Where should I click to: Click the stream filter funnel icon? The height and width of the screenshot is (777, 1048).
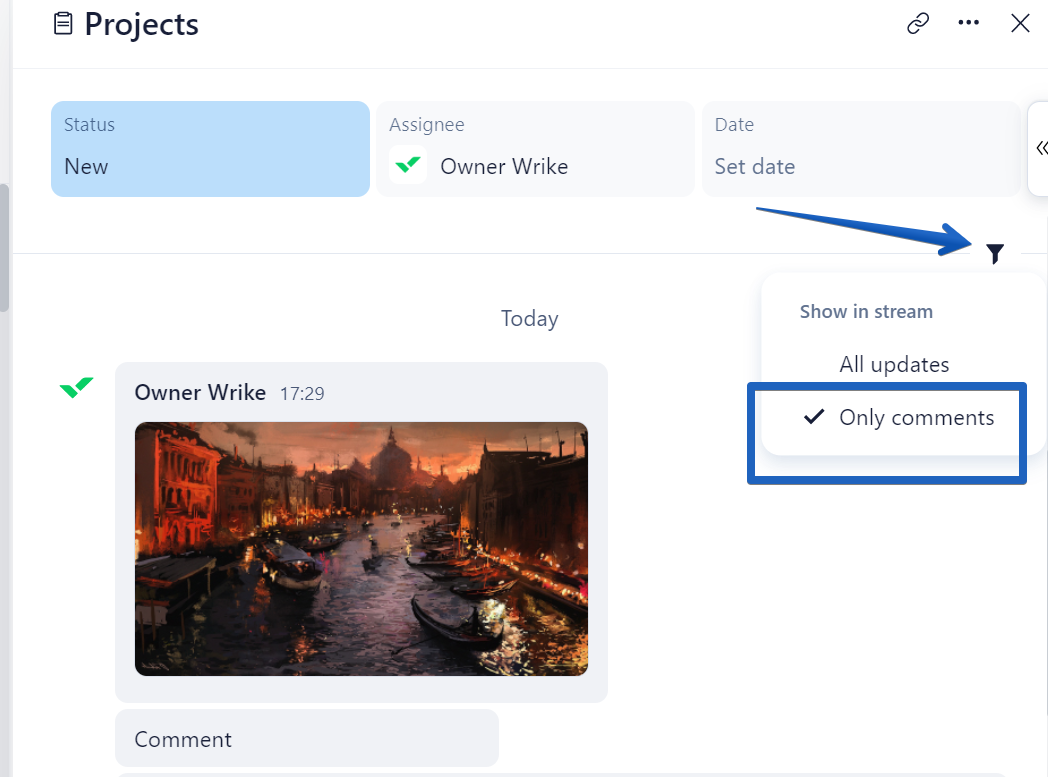(994, 254)
